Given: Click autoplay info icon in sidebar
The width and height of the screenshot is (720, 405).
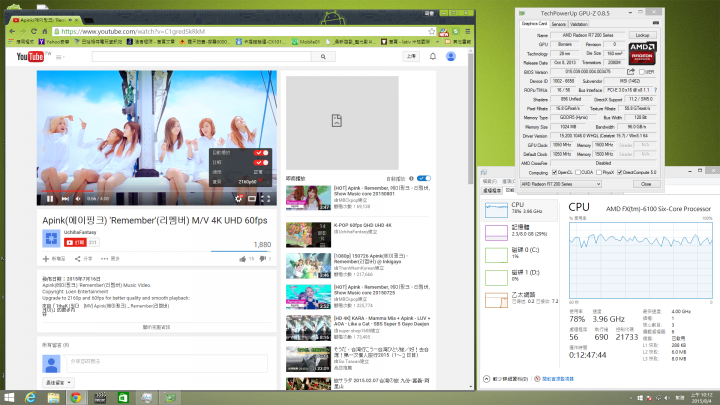Looking at the screenshot, I should click(411, 178).
